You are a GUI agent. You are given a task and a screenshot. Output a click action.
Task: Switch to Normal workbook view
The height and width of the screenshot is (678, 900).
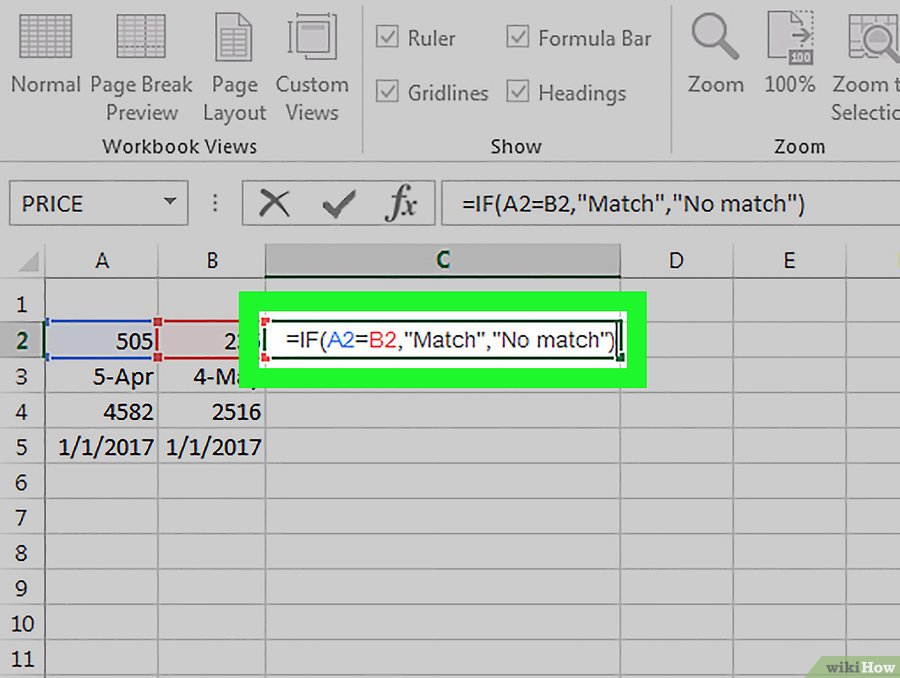pyautogui.click(x=46, y=58)
